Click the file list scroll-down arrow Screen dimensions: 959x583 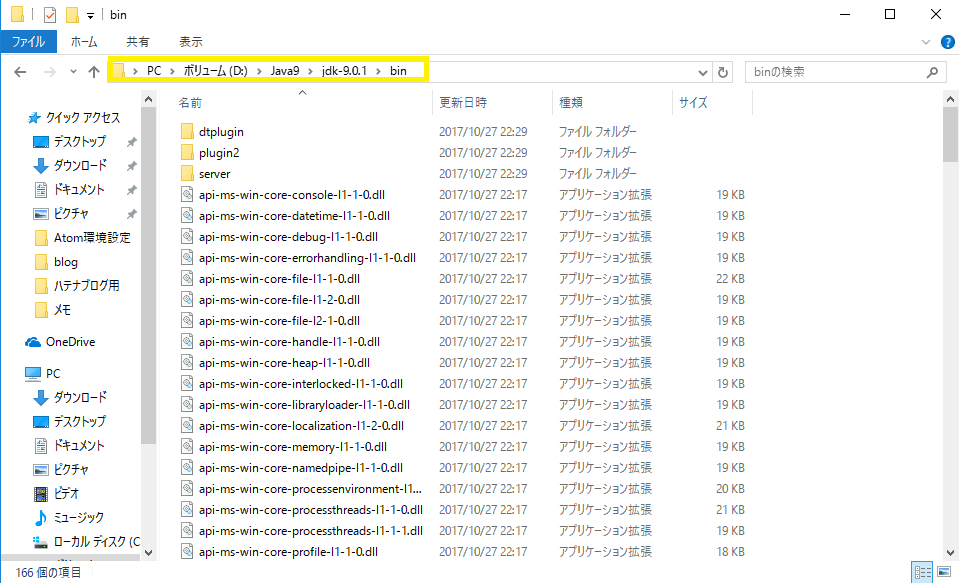[x=950, y=552]
